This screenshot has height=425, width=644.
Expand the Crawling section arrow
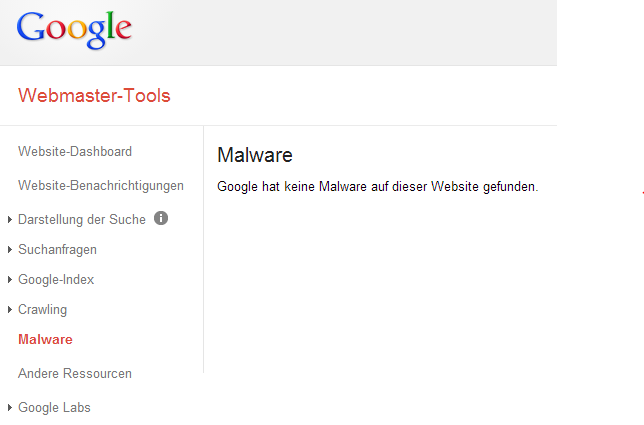[x=10, y=310]
